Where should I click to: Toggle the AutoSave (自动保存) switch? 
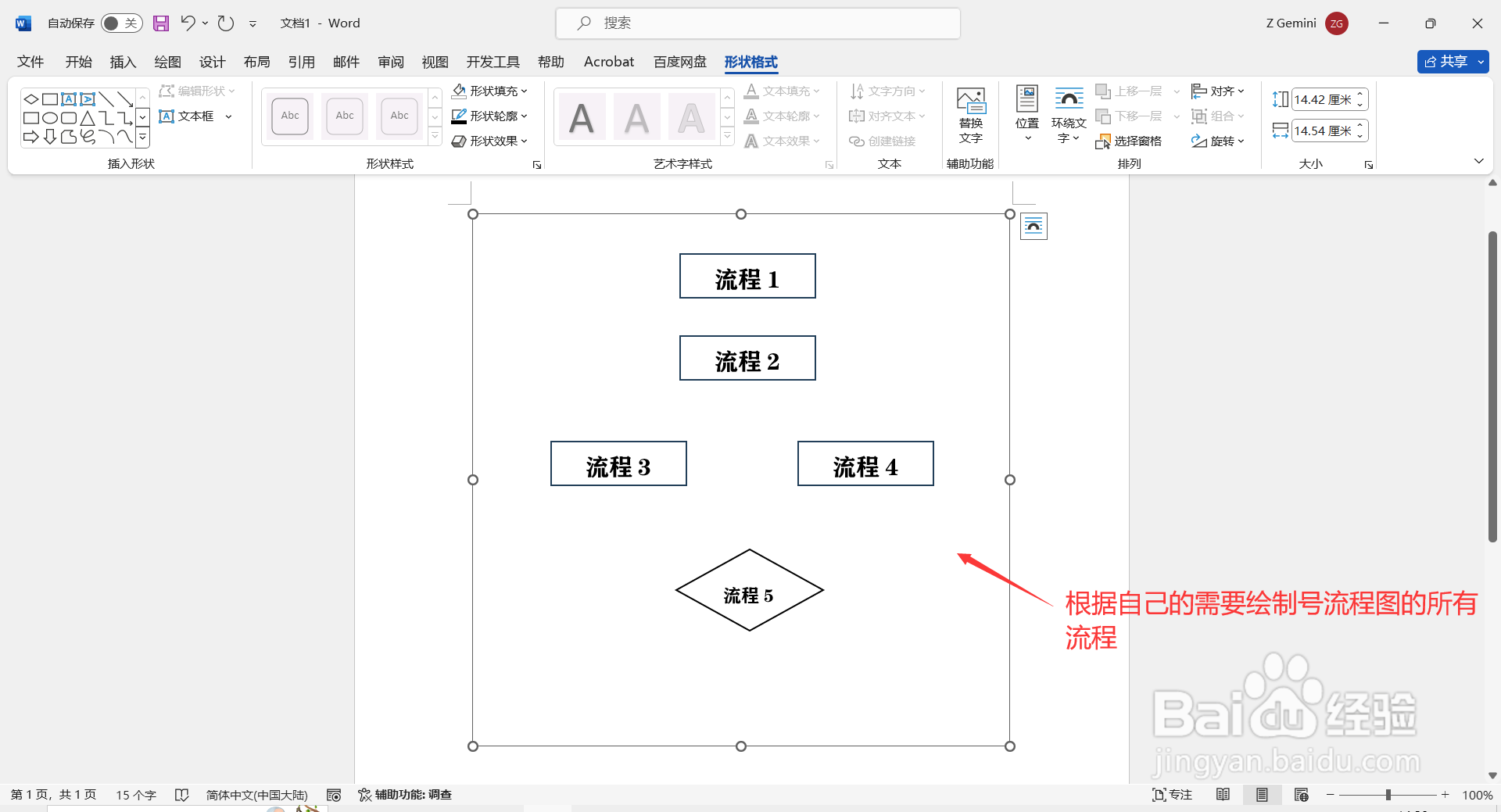(121, 23)
